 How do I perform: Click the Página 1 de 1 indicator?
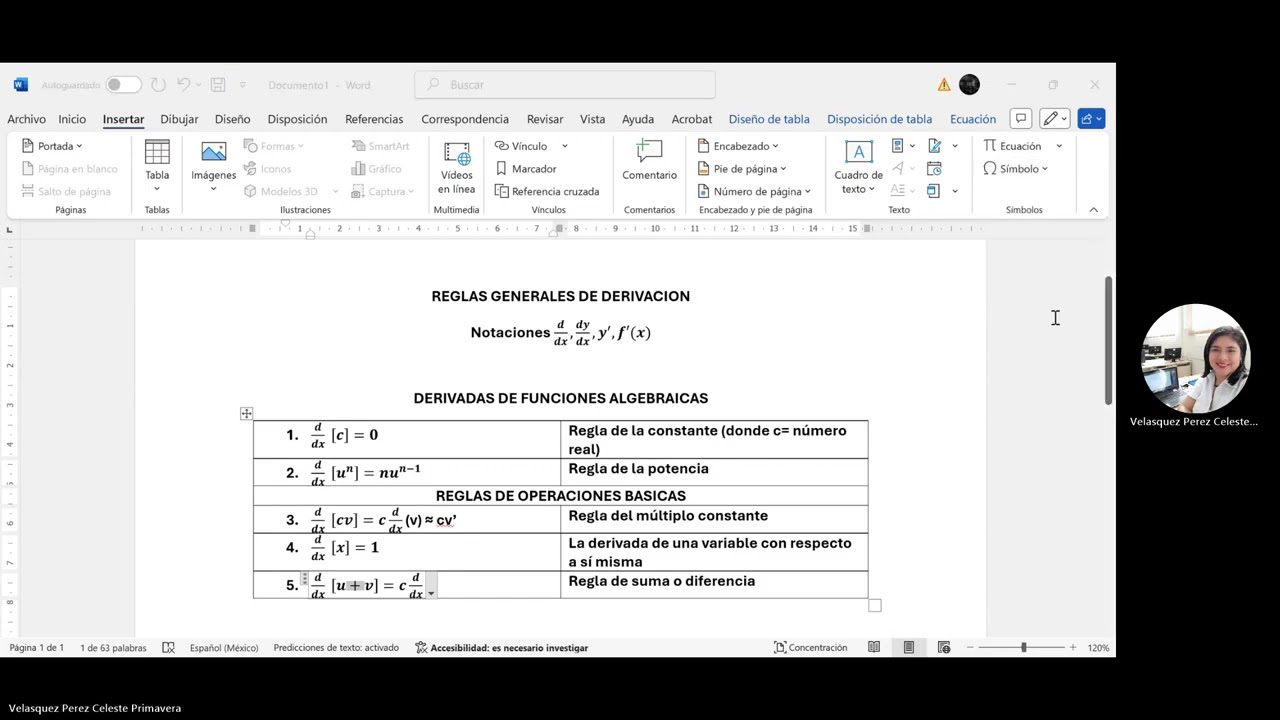(x=37, y=648)
